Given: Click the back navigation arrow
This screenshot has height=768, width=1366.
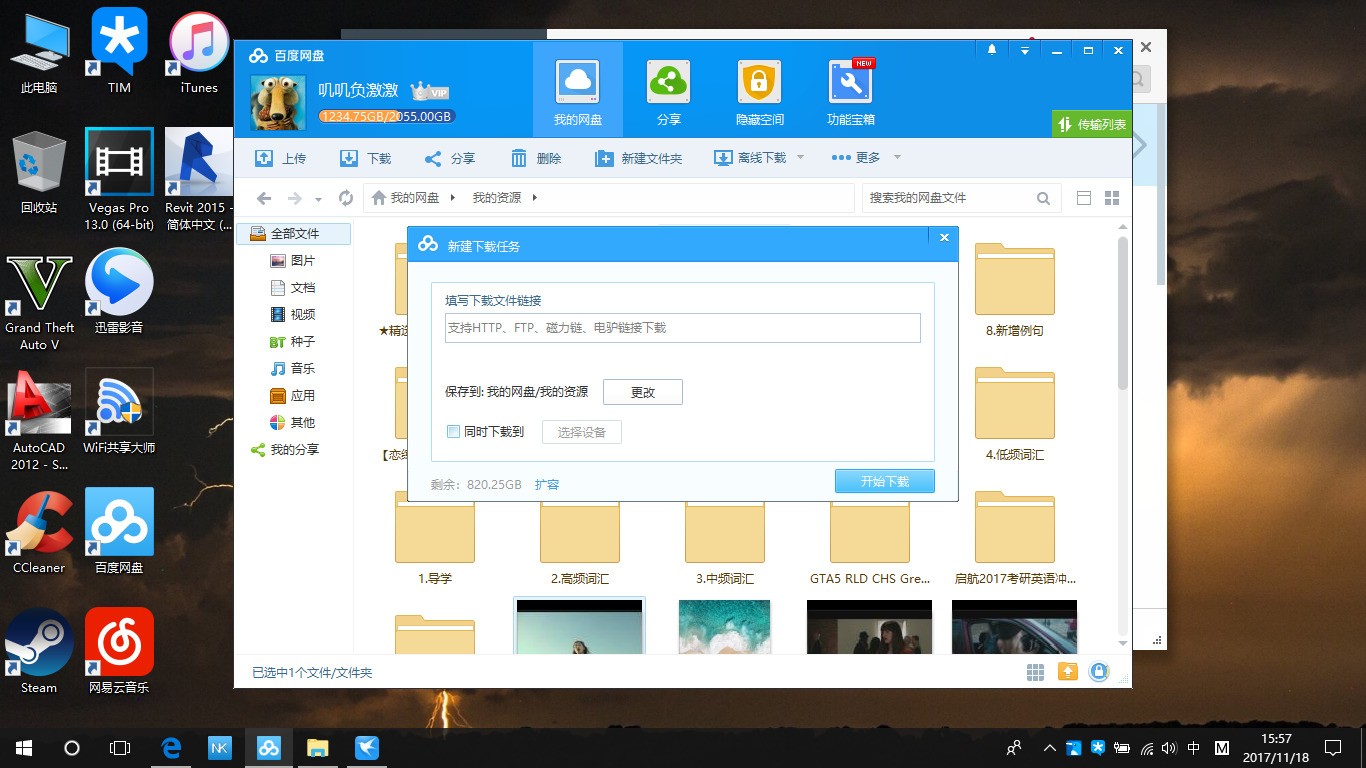Looking at the screenshot, I should [264, 198].
